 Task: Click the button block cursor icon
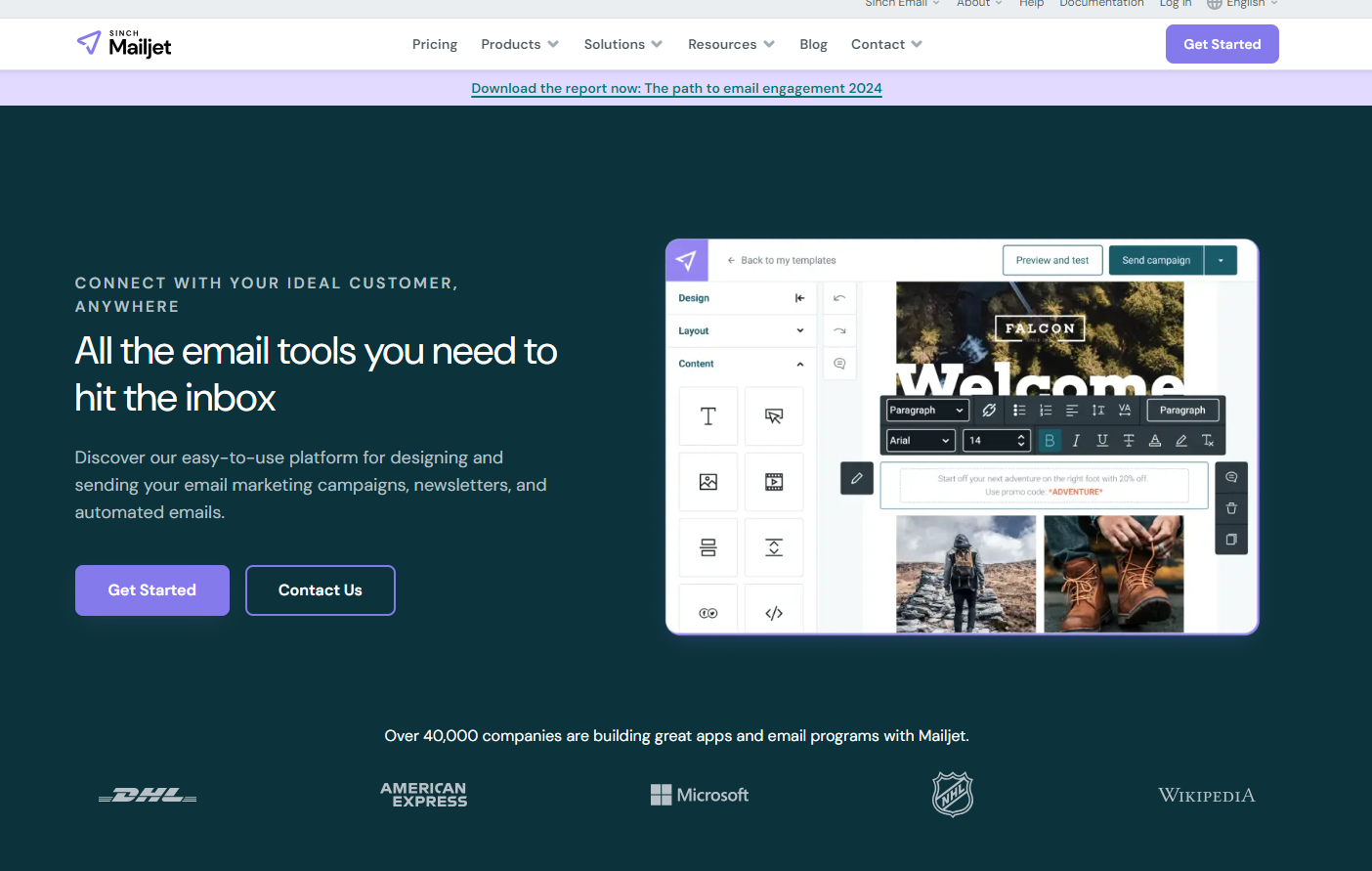pos(774,416)
